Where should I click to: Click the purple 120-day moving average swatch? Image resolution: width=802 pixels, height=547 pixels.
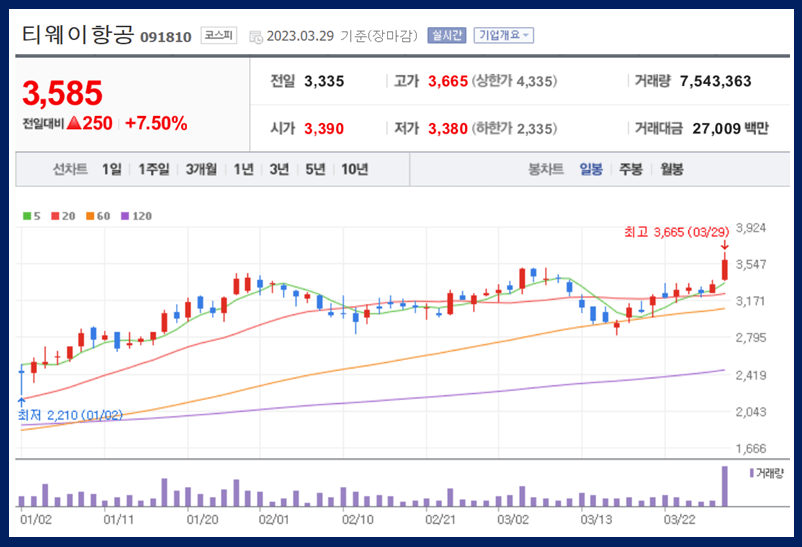tap(125, 216)
